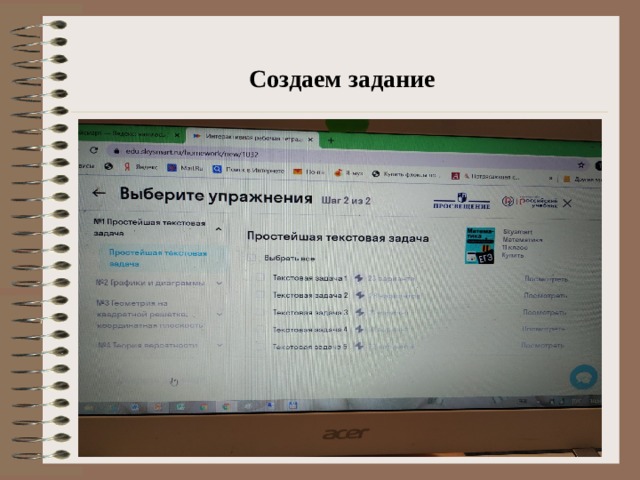Screen dimensions: 640x480
Task: Click Посмотреть for Текстовая задача 1
Action: click(x=546, y=279)
